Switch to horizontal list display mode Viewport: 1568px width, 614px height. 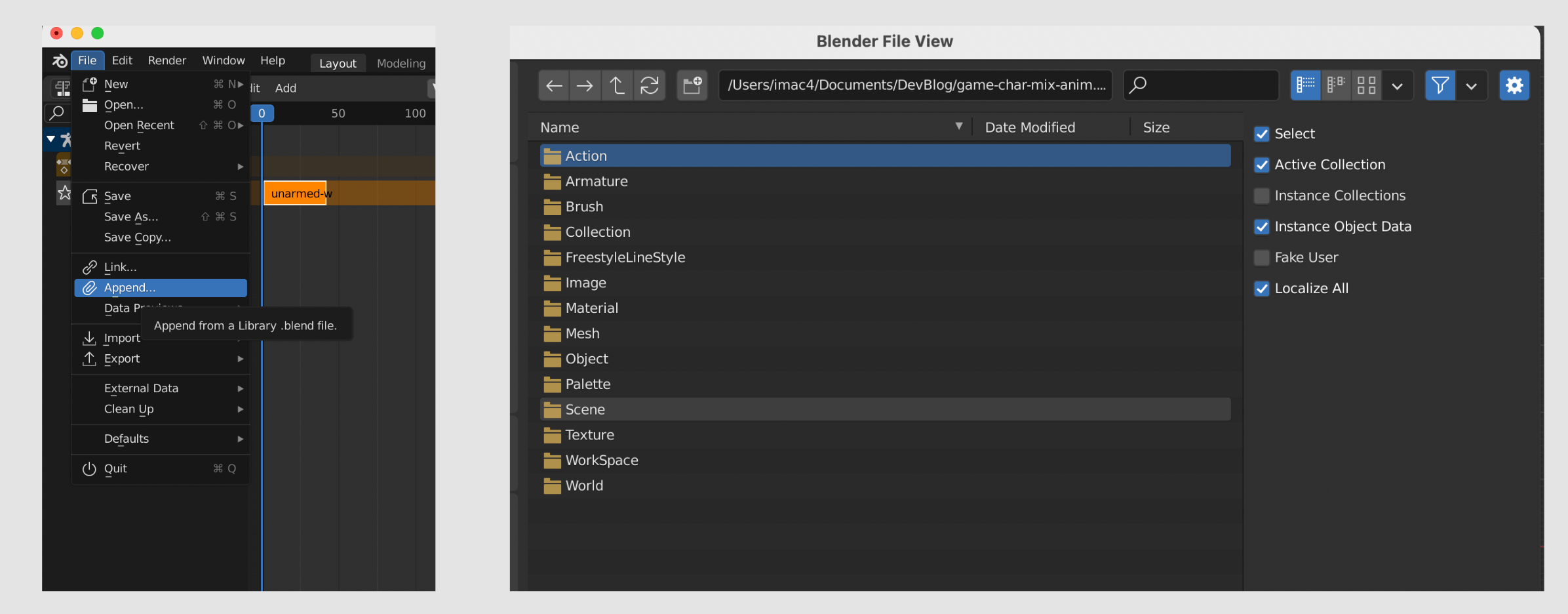1335,85
